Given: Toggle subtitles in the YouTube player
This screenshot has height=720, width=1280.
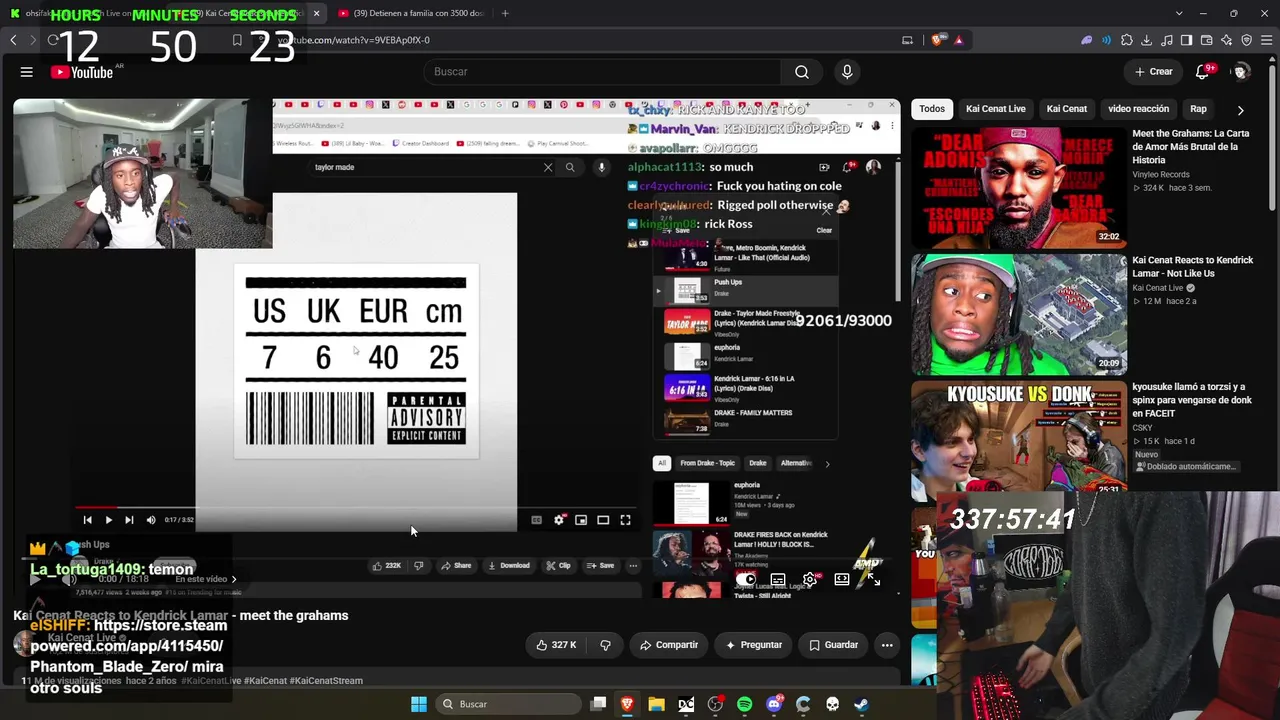Looking at the screenshot, I should [778, 579].
